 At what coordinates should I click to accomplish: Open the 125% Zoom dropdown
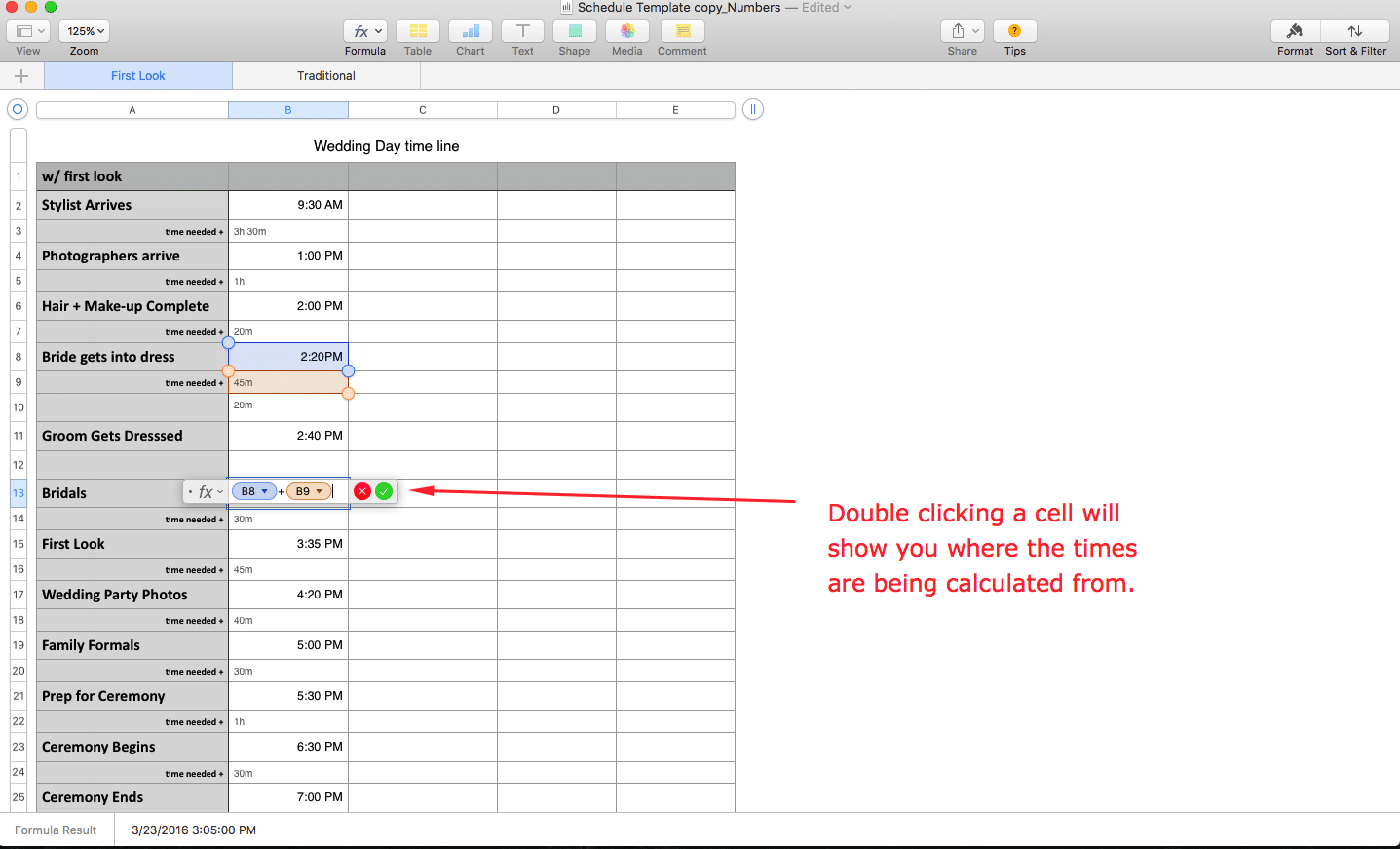[84, 31]
